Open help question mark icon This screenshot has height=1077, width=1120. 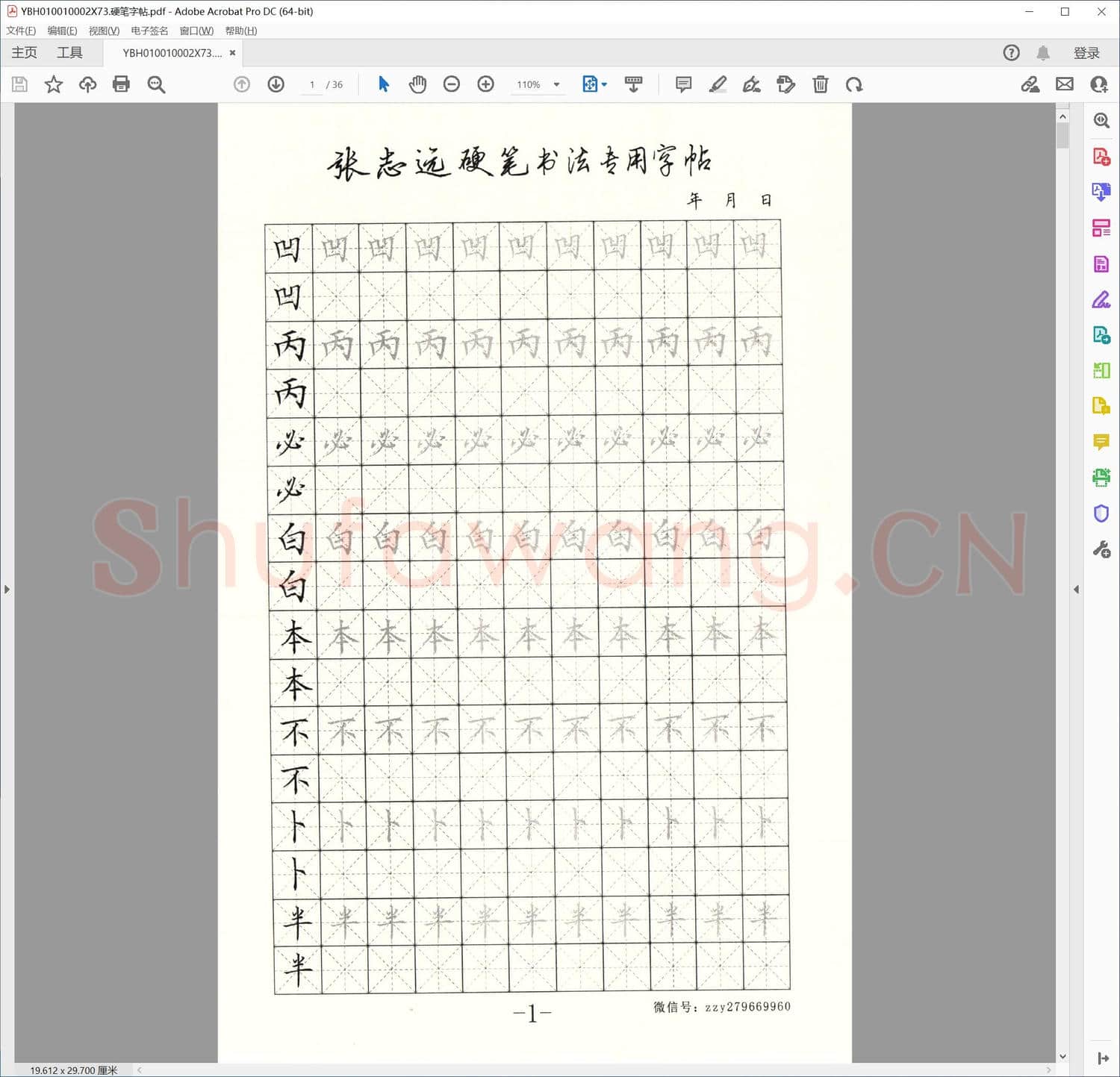[x=1011, y=53]
